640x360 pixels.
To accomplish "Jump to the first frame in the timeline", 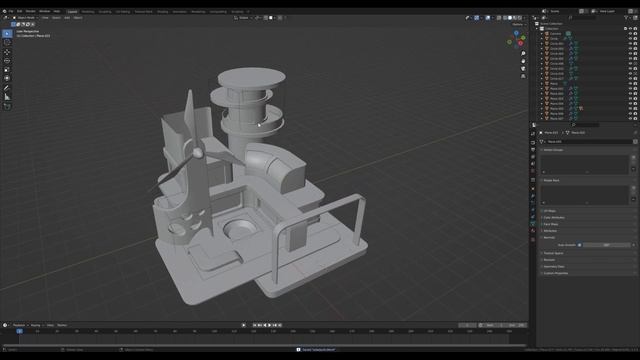I will click(x=255, y=325).
